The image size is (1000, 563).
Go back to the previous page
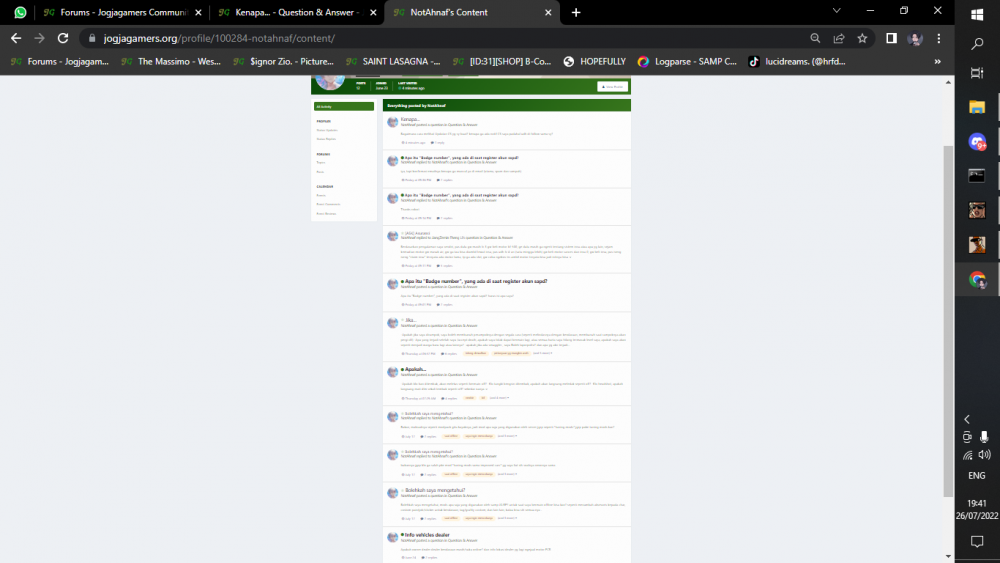16,38
